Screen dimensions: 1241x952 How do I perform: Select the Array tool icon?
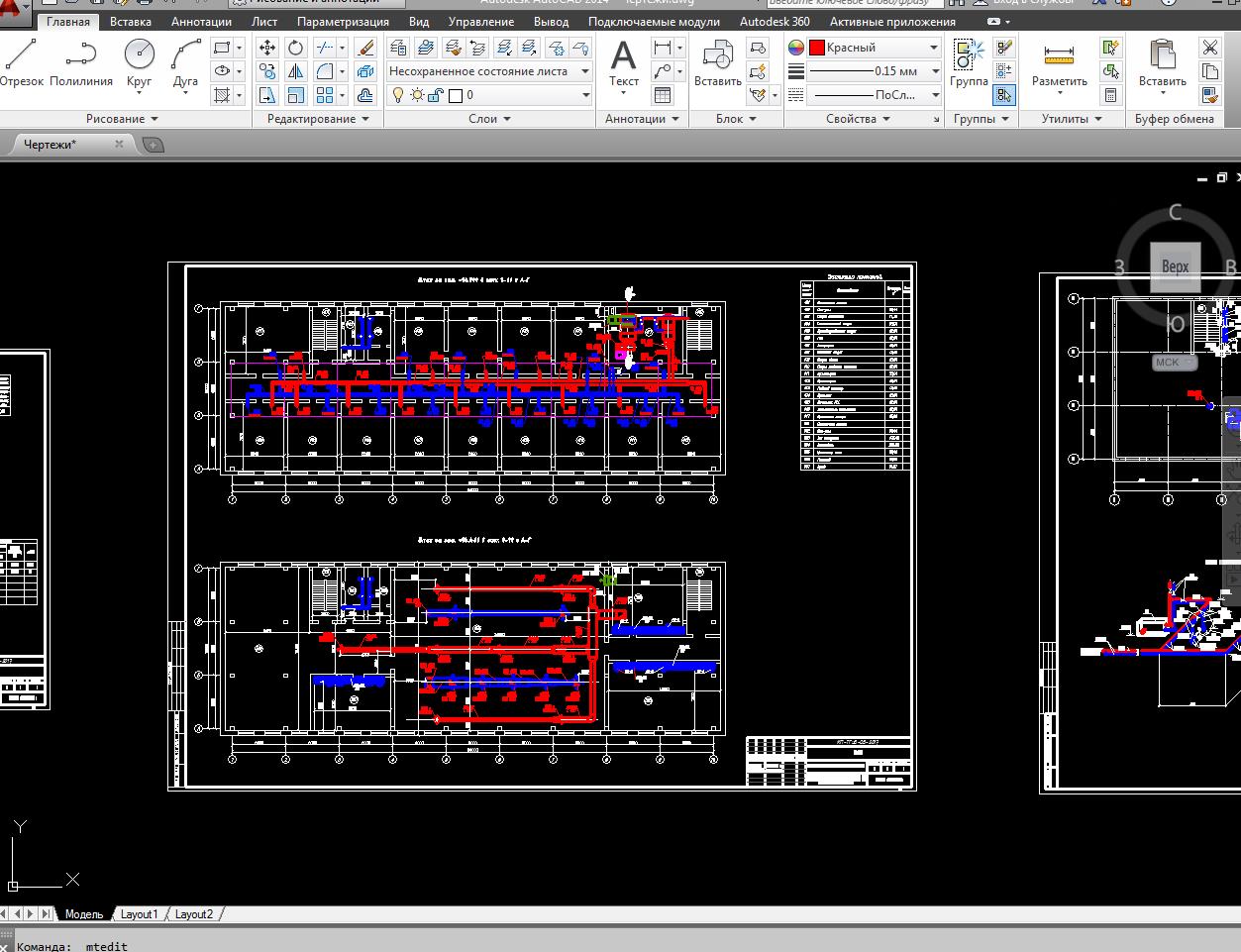[325, 95]
